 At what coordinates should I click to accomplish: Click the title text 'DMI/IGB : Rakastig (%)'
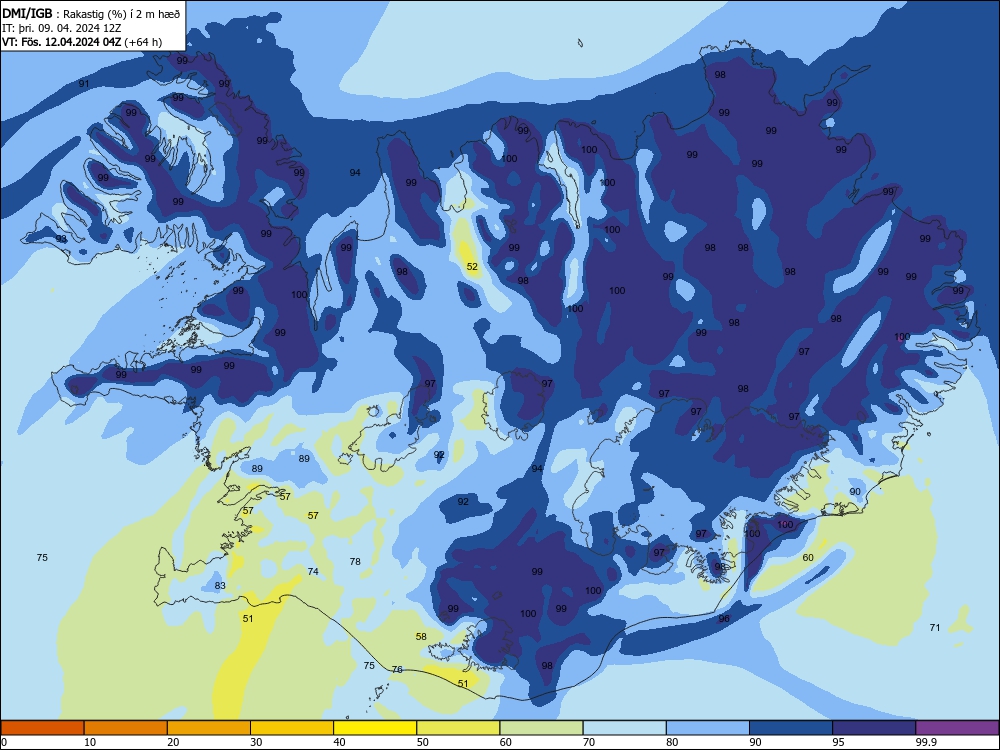(x=65, y=13)
